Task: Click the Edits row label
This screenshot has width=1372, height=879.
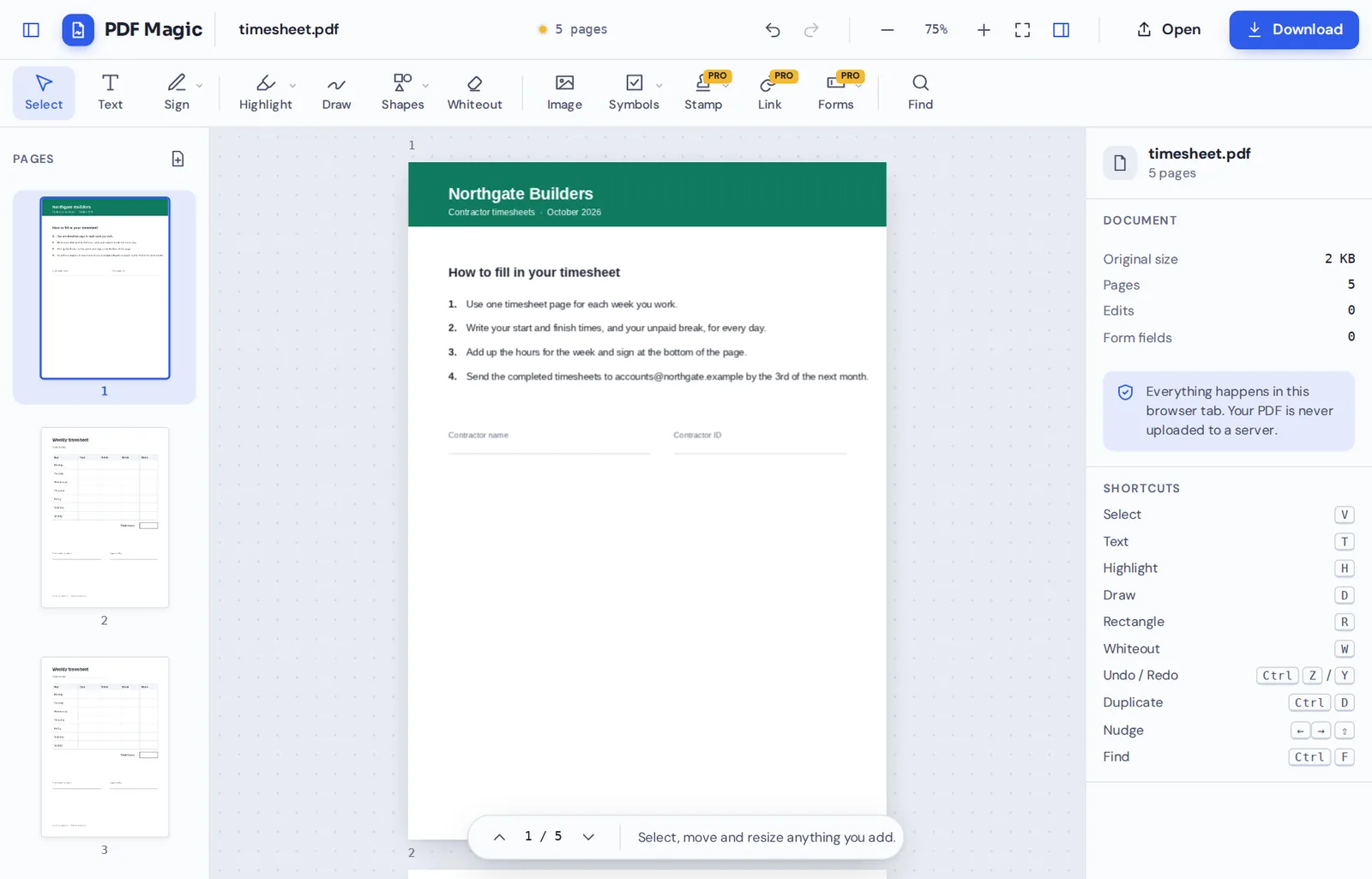Action: [1118, 310]
